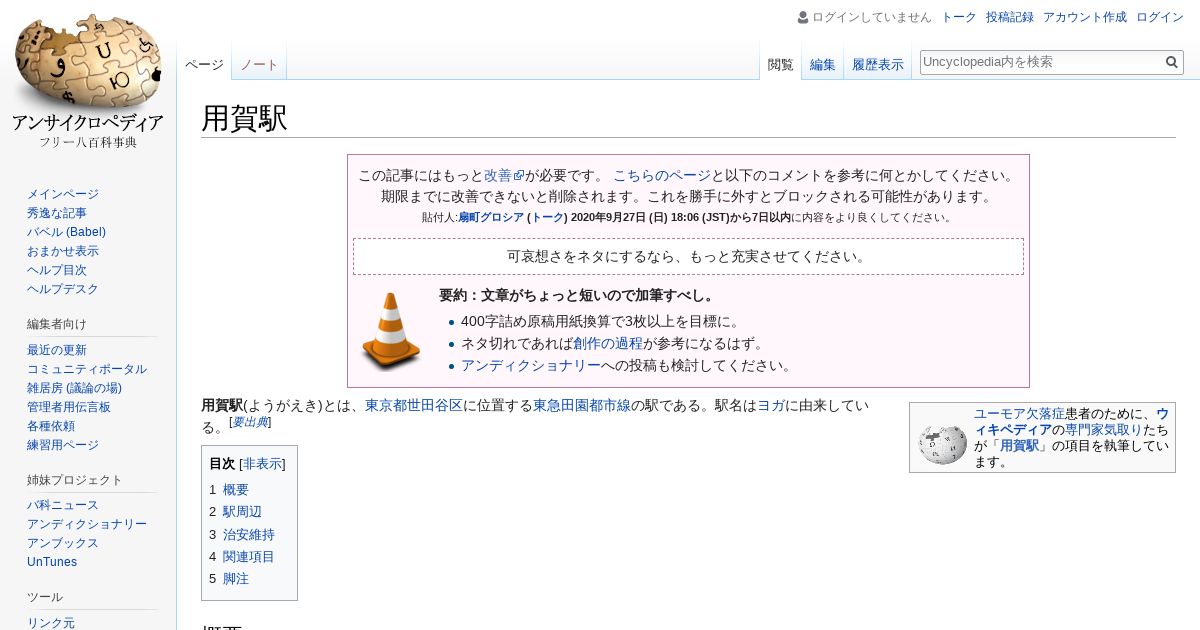
Task: Click アカウント作成 link
Action: pos(1085,17)
